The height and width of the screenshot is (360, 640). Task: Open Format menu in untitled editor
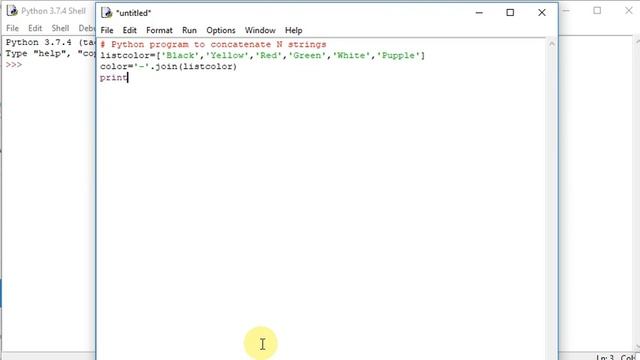159,30
